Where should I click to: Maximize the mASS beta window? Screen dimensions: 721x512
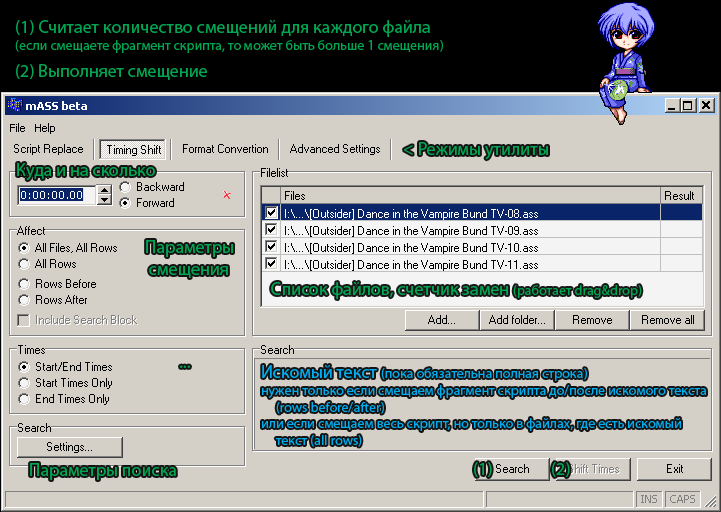[x=688, y=106]
